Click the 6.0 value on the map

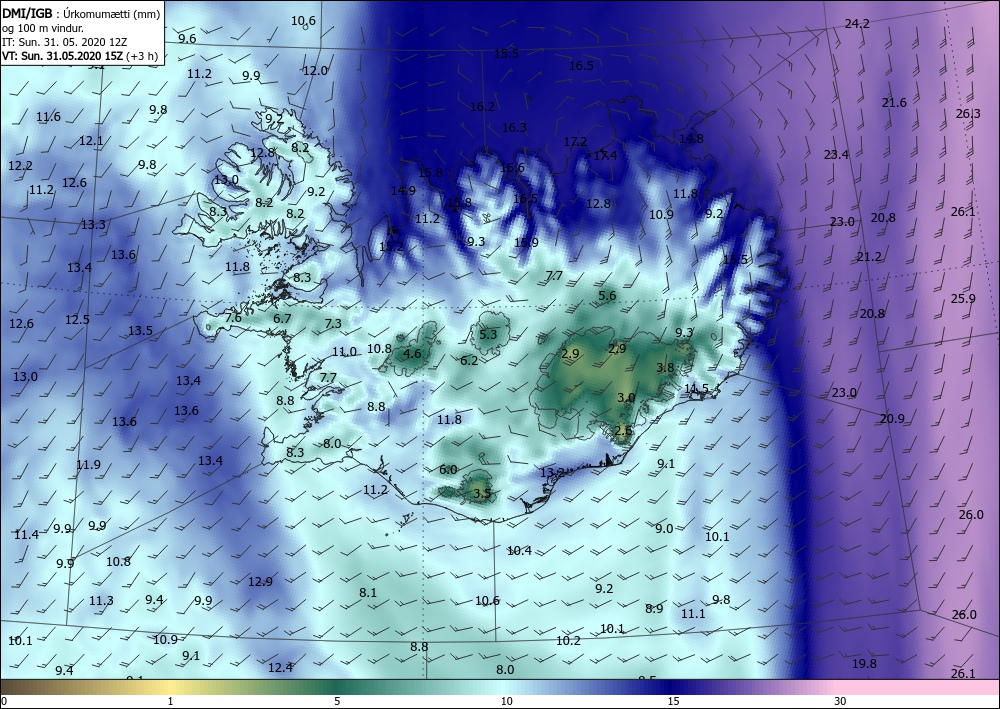click(448, 469)
